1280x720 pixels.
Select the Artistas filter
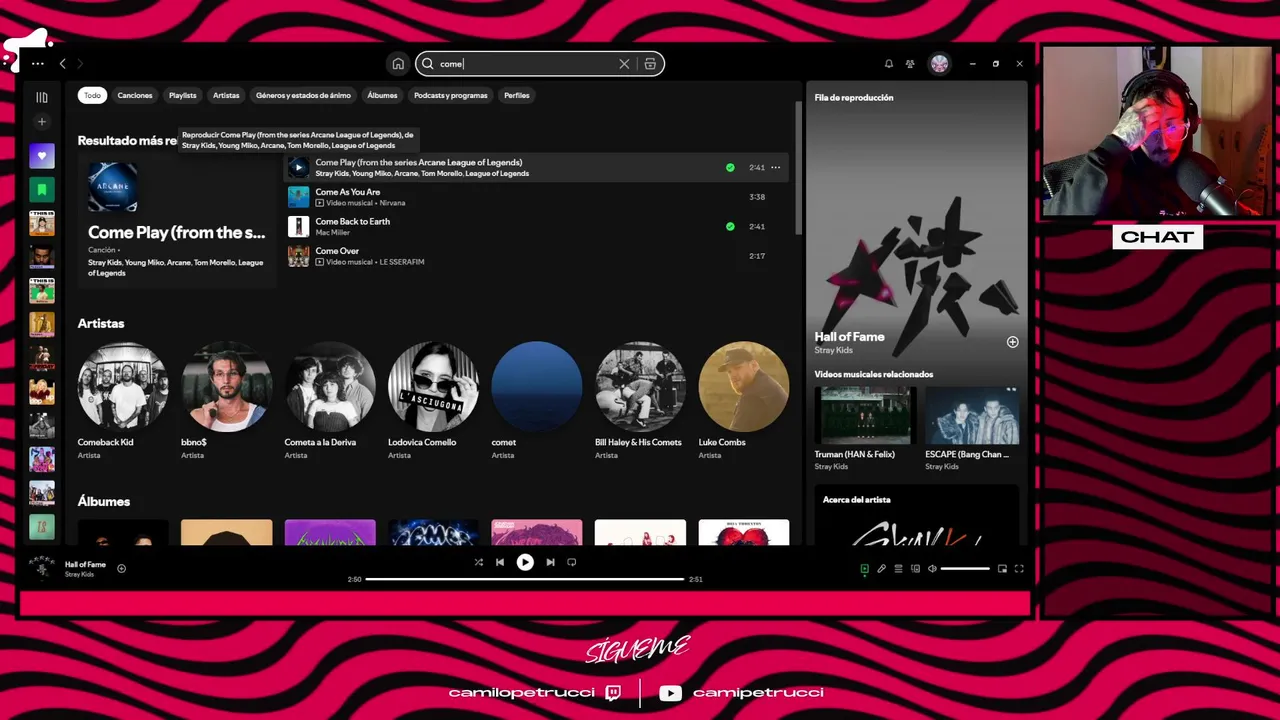click(x=226, y=95)
